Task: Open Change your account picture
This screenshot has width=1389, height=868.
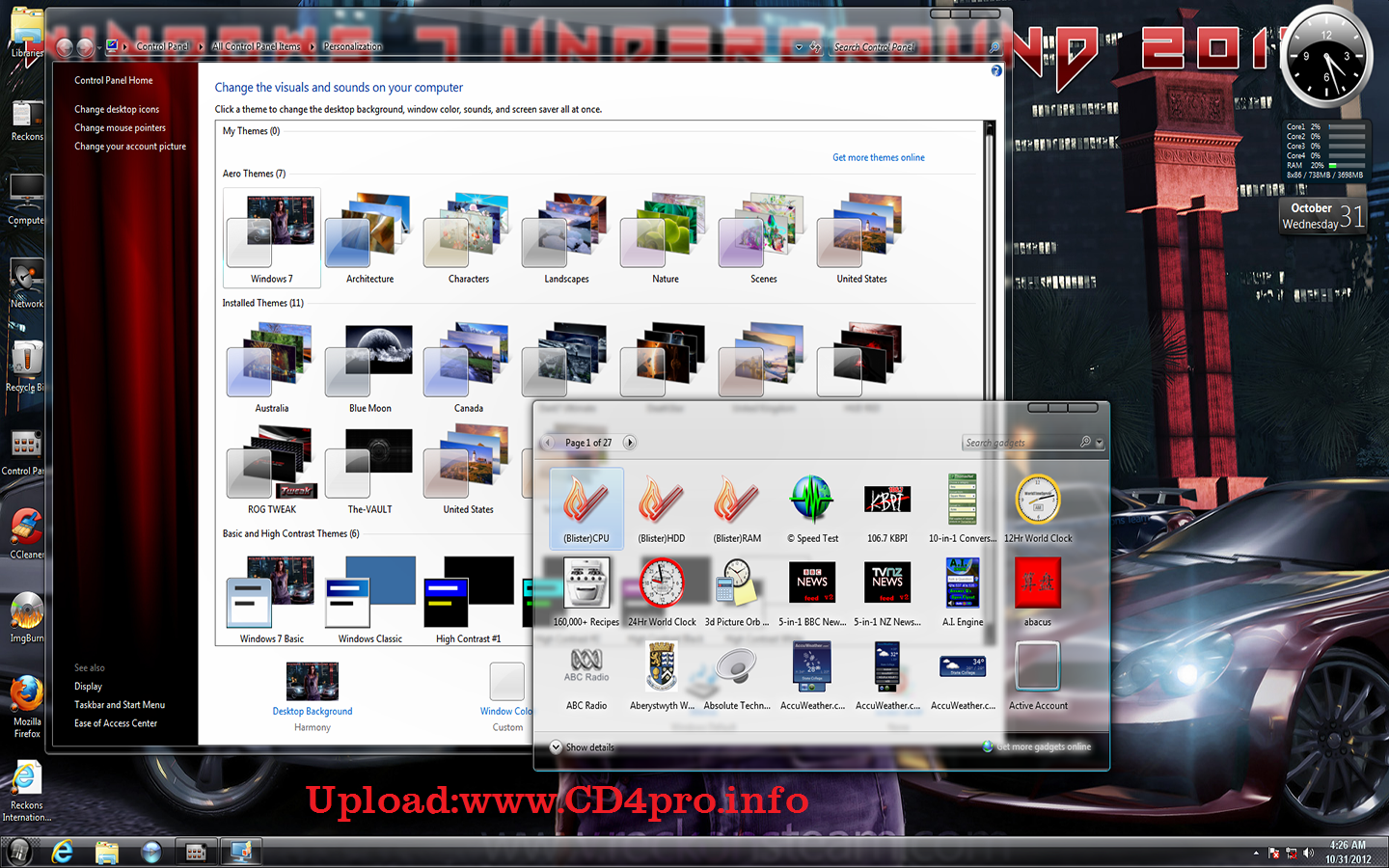Action: click(x=130, y=147)
